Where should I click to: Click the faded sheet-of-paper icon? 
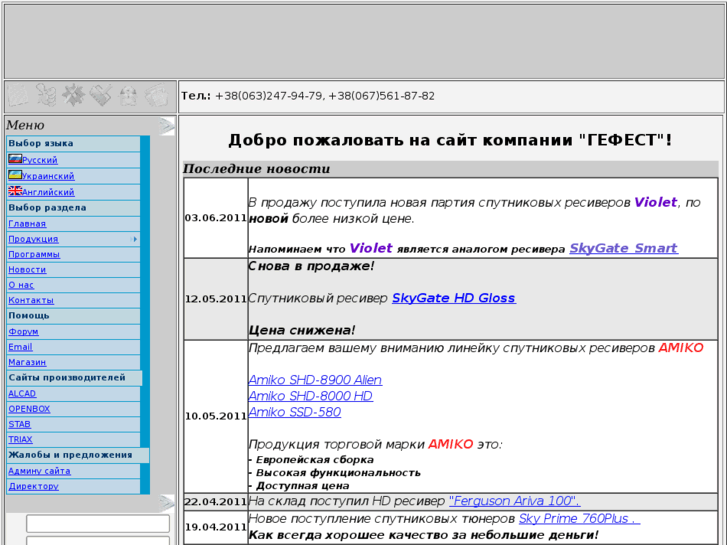pos(18,95)
